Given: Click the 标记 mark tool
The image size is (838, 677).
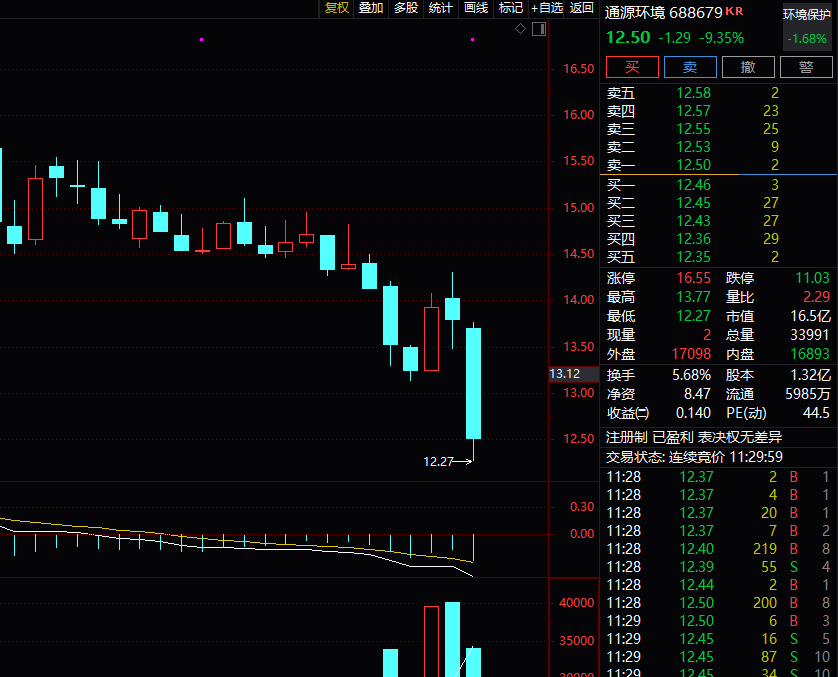Looking at the screenshot, I should pos(511,8).
